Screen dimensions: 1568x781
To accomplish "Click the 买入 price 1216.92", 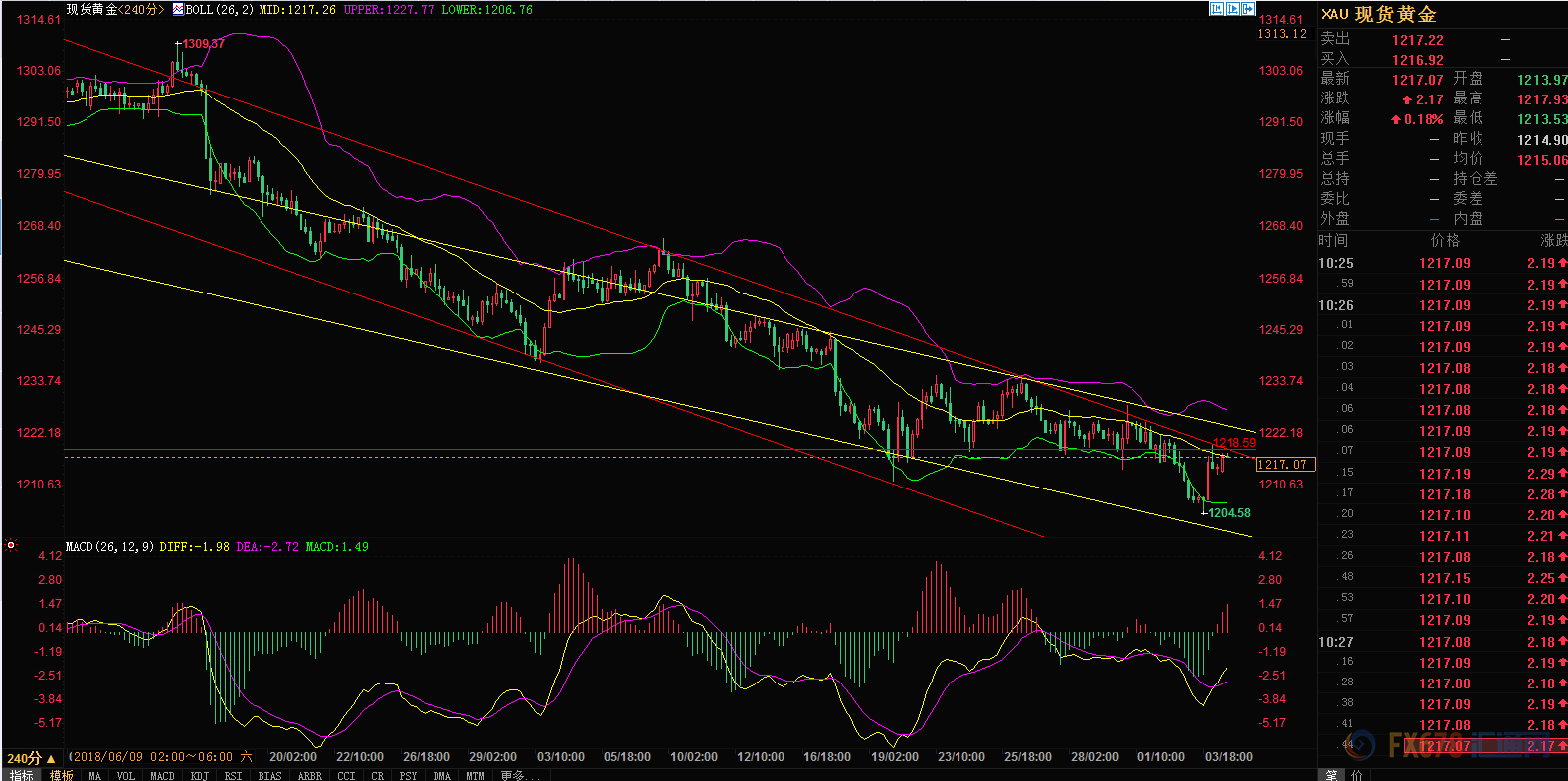I will click(1418, 60).
